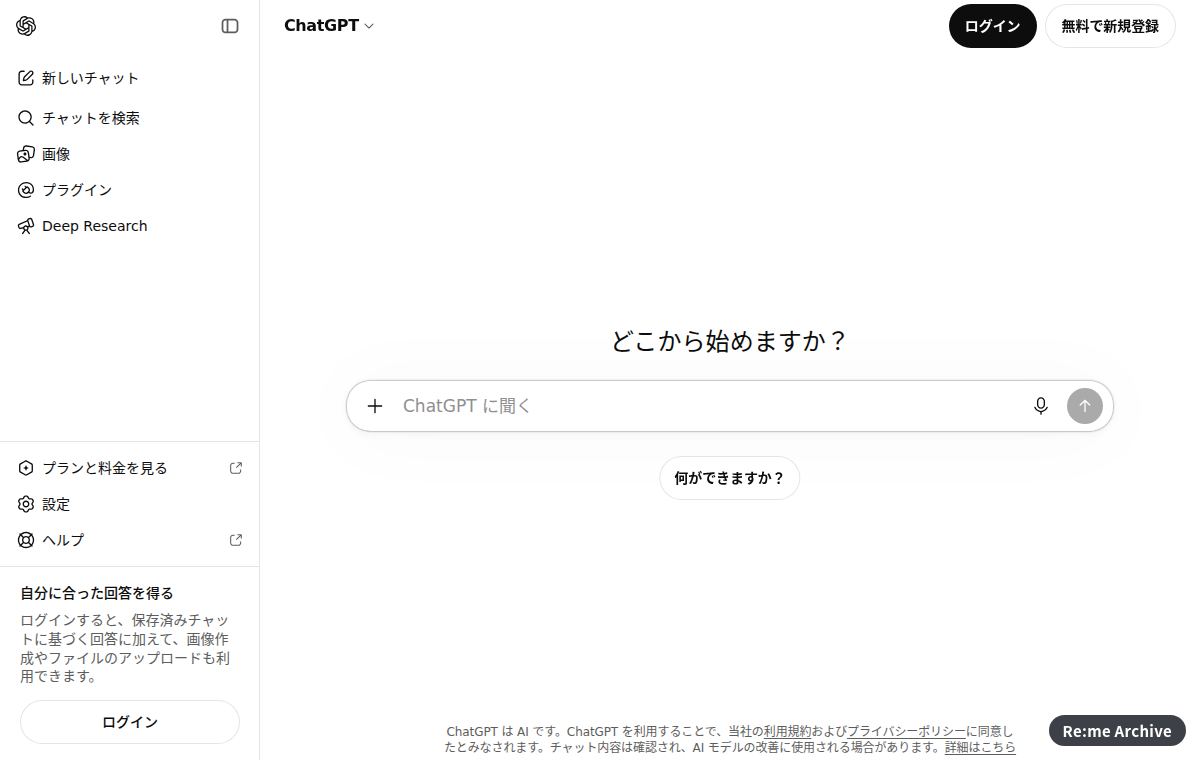Expand the ChatGPT model dropdown
The width and height of the screenshot is (1200, 760).
[329, 26]
